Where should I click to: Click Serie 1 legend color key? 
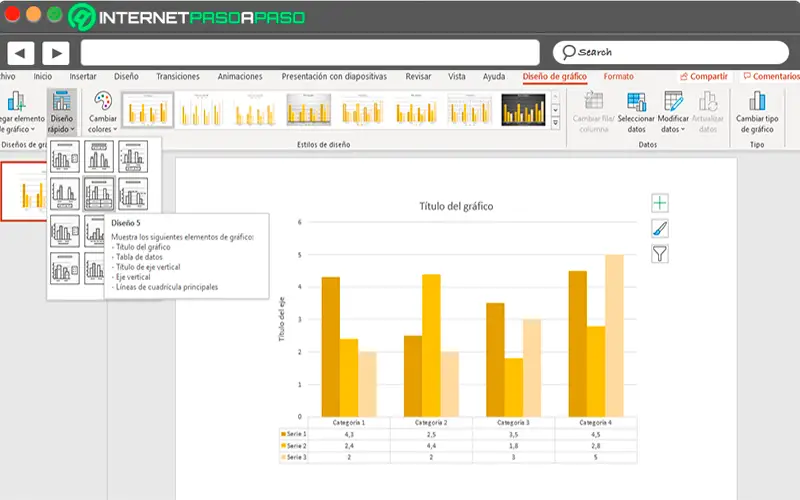point(283,434)
